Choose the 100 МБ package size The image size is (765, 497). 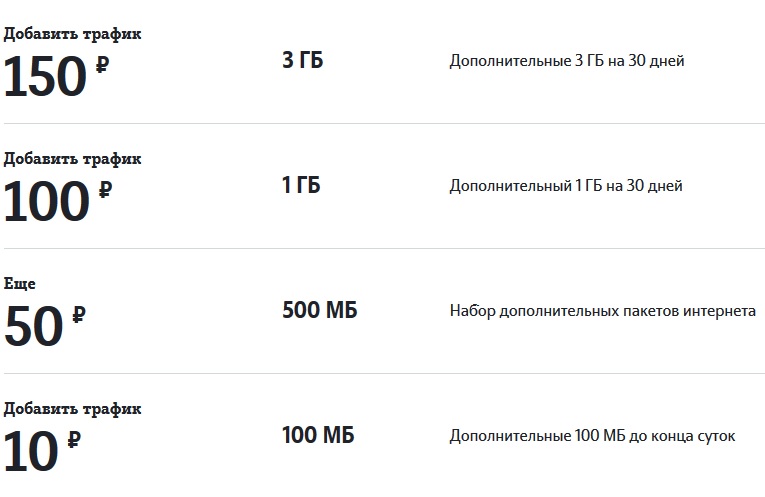[x=318, y=435]
